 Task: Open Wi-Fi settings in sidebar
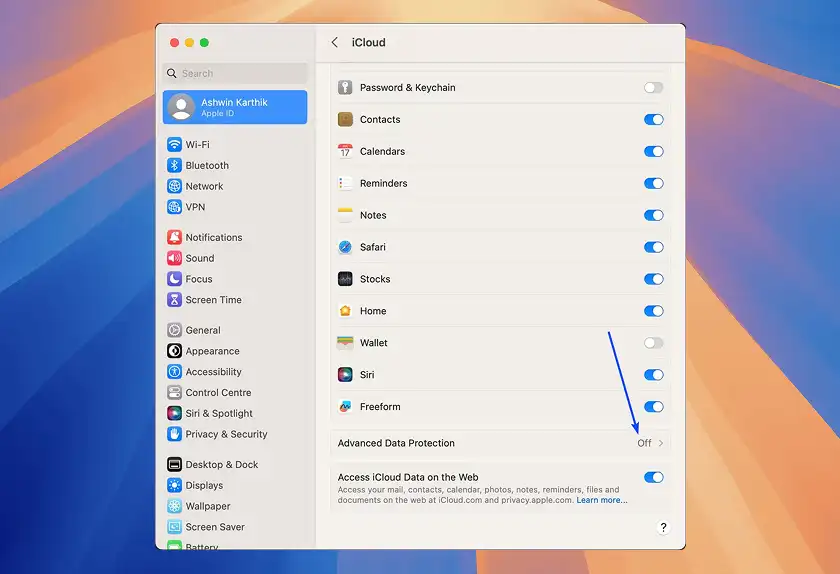tap(197, 145)
